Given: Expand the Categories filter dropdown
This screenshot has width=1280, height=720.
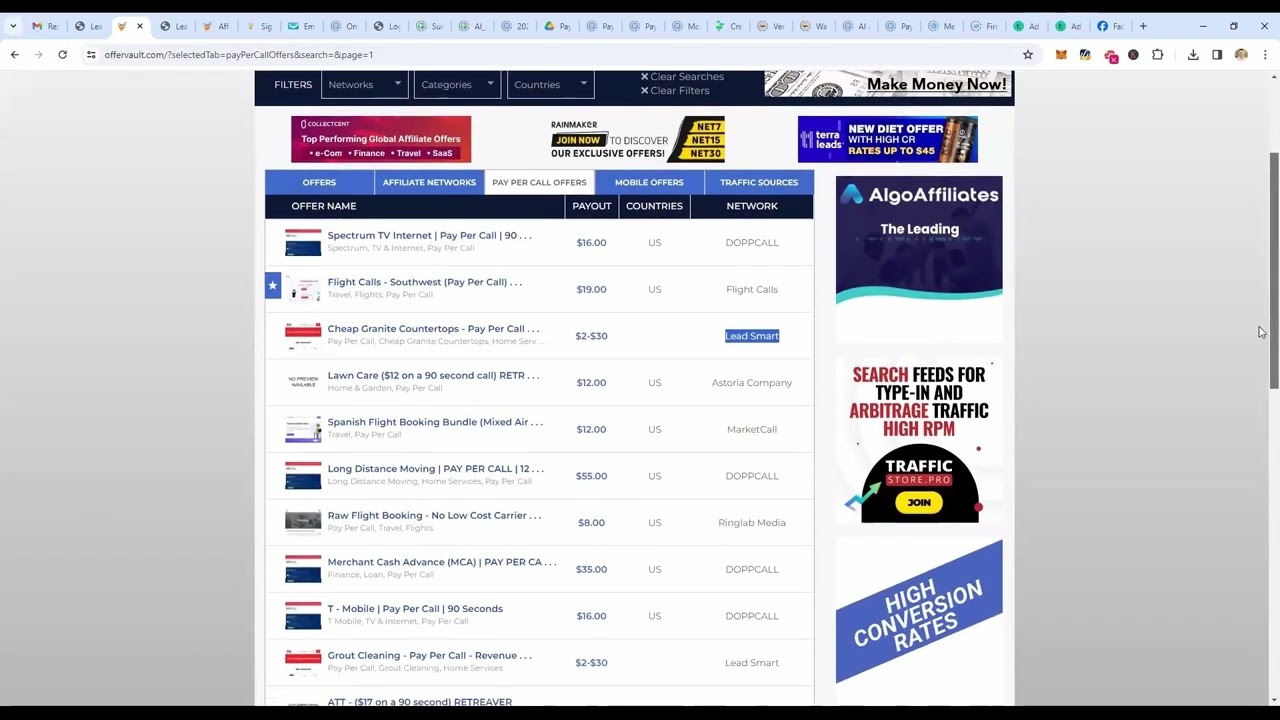Looking at the screenshot, I should click(x=457, y=85).
